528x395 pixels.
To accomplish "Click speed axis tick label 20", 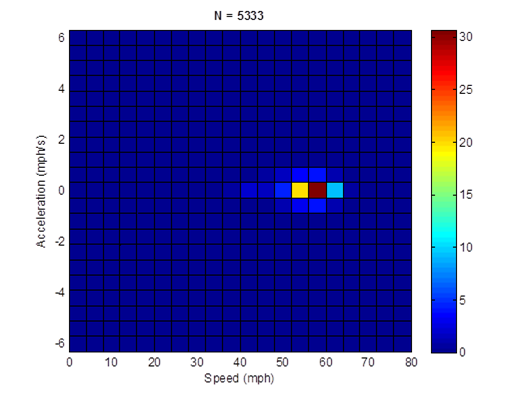I will tap(154, 362).
